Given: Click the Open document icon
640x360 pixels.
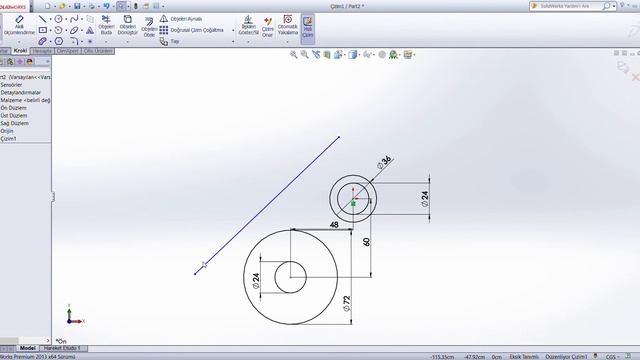Looking at the screenshot, I should point(62,6).
